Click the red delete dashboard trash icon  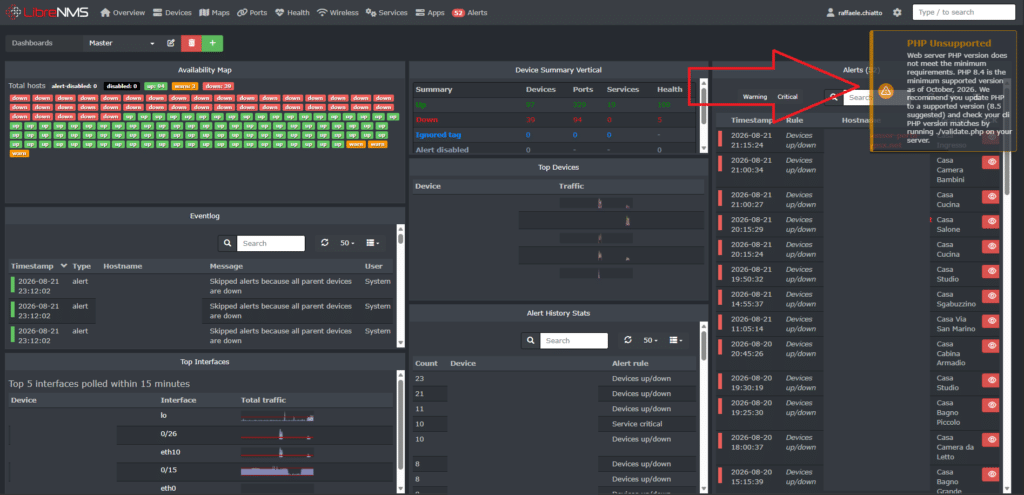(x=191, y=43)
